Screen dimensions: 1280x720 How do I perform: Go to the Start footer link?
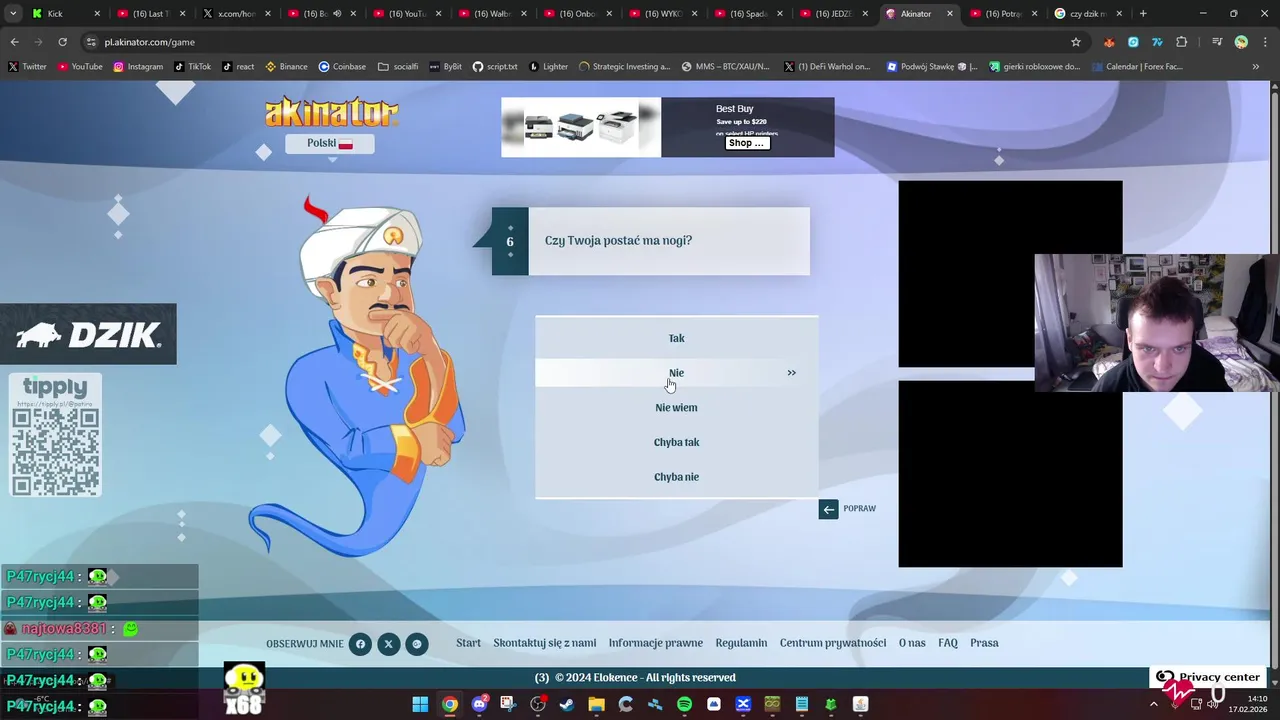(x=468, y=643)
